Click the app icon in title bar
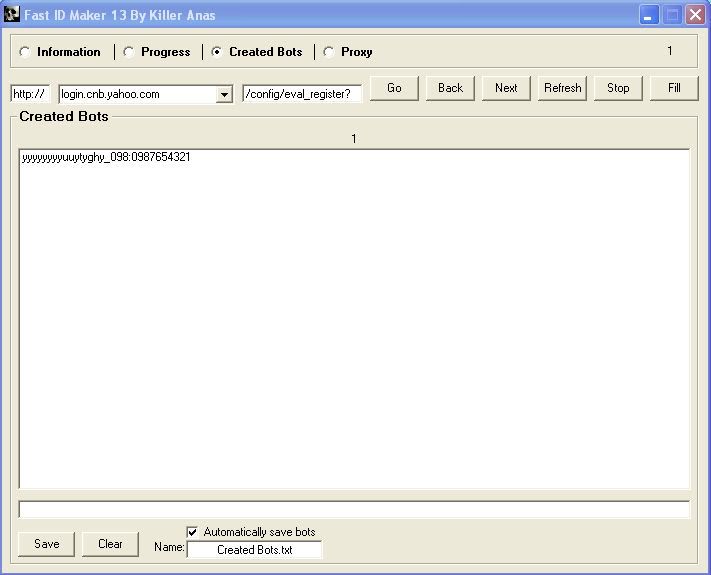711x575 pixels. (12, 15)
